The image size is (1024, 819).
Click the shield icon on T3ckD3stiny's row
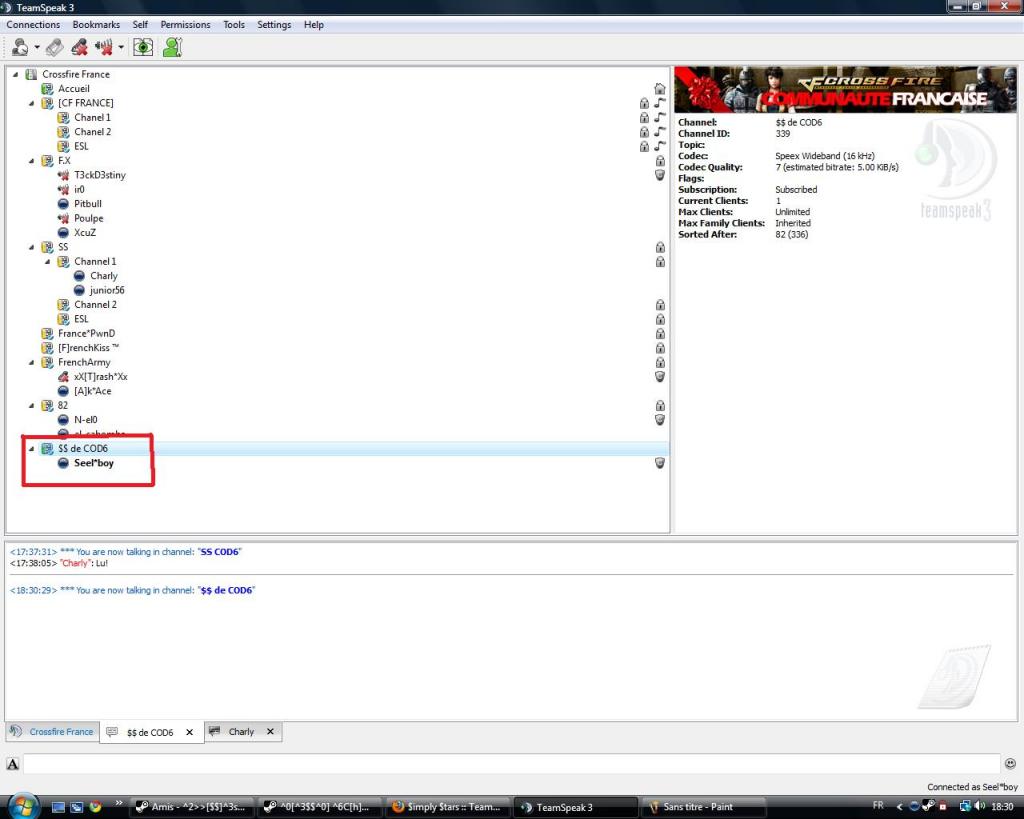point(660,175)
